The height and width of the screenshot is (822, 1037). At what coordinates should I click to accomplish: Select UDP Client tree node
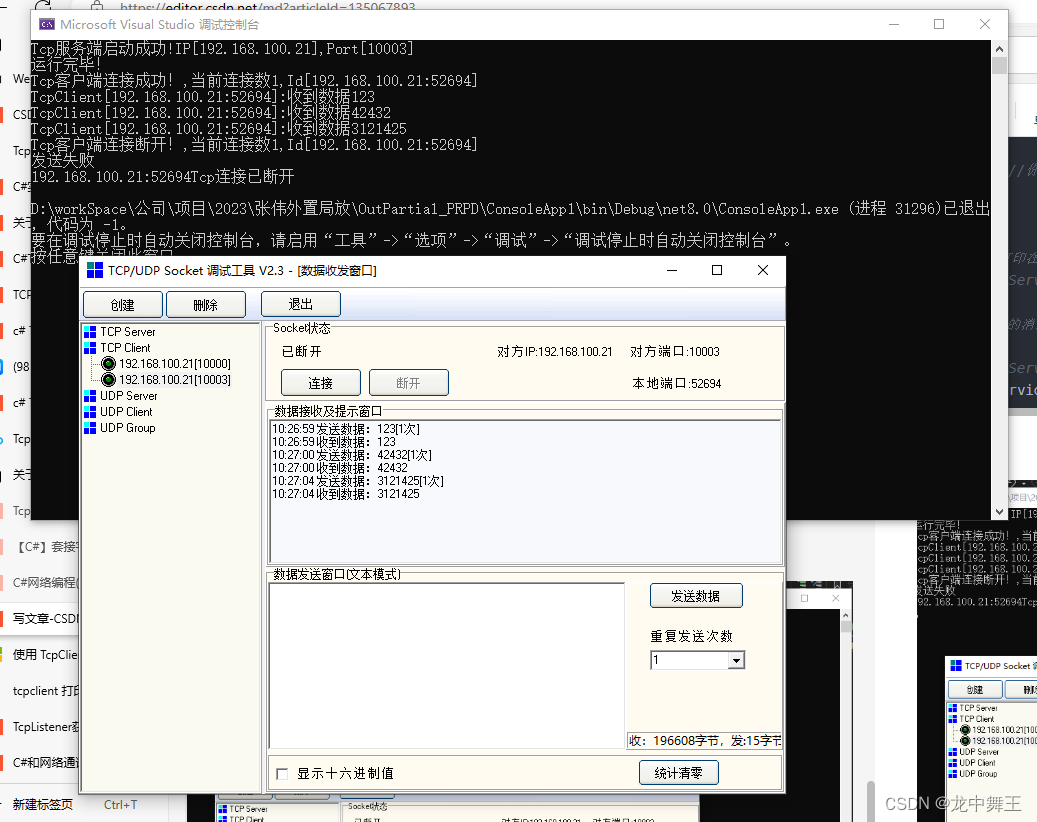coord(126,412)
